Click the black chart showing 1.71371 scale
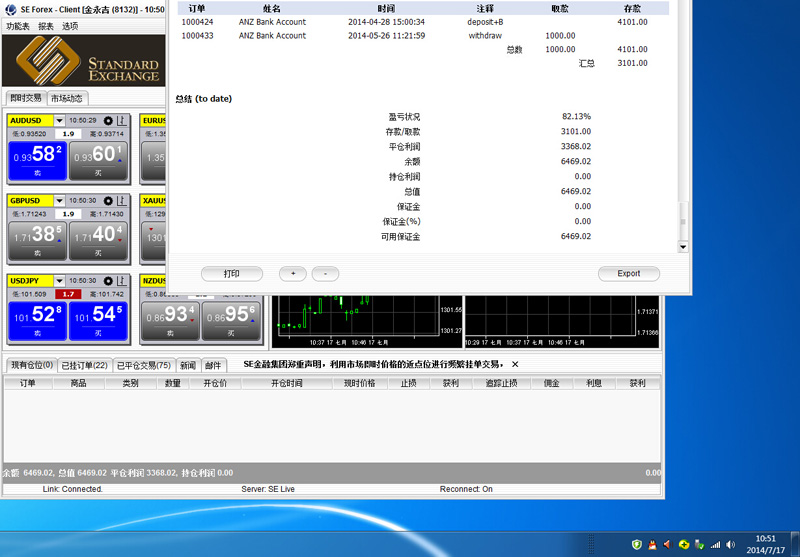800x557 pixels. (562, 321)
